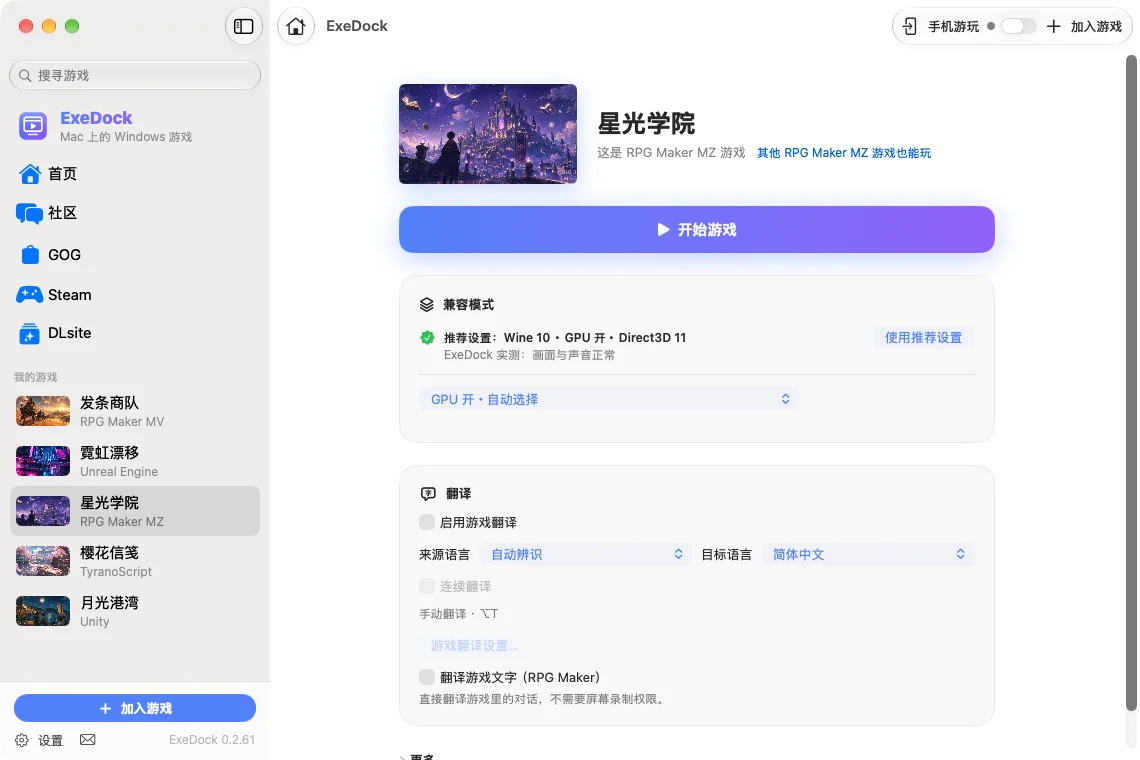Viewport: 1140px width, 760px height.
Task: Click the play triangle on 开始游戏
Action: pos(663,230)
